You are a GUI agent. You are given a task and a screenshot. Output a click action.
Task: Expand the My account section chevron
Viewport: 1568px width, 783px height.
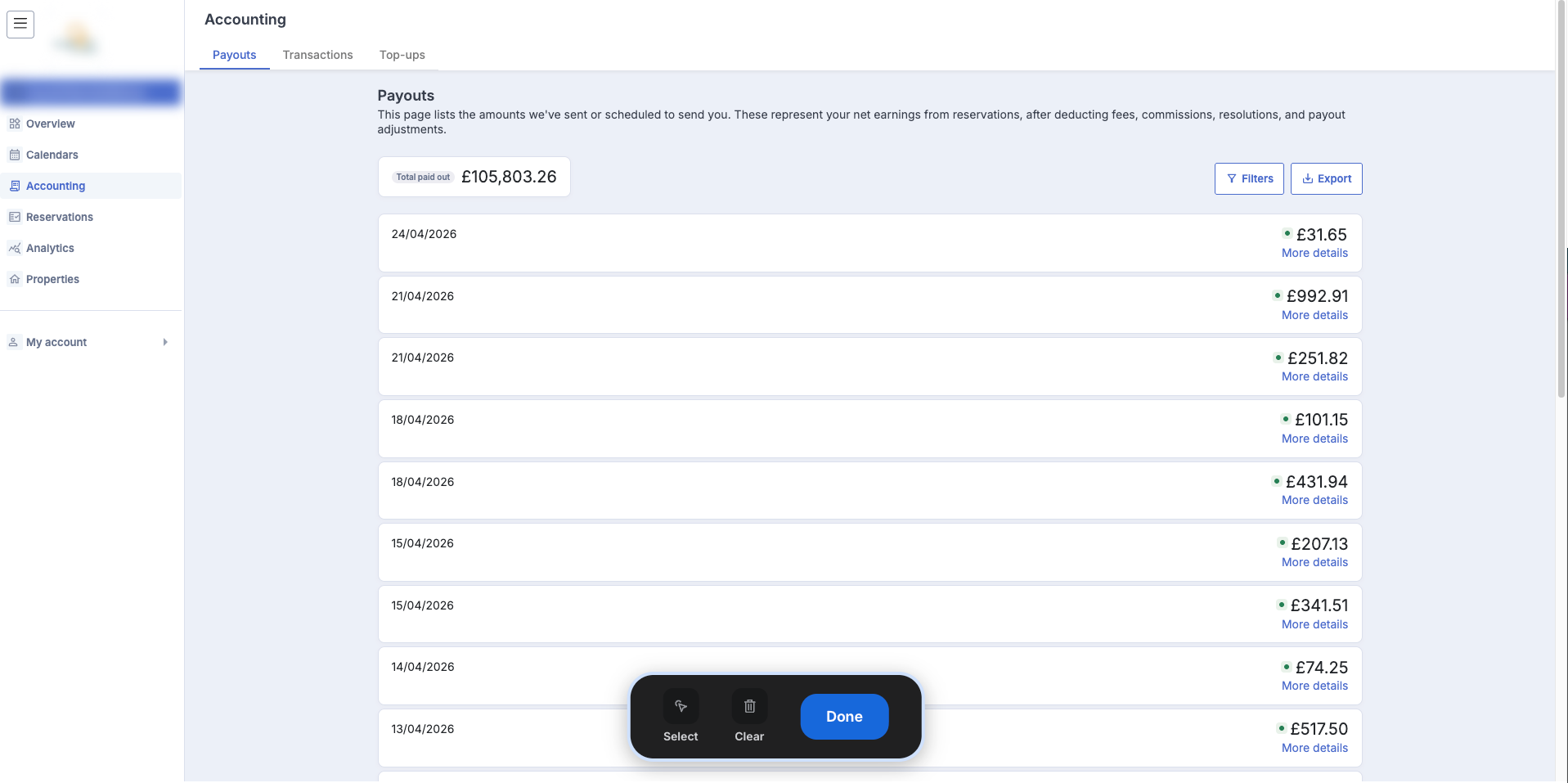[165, 342]
